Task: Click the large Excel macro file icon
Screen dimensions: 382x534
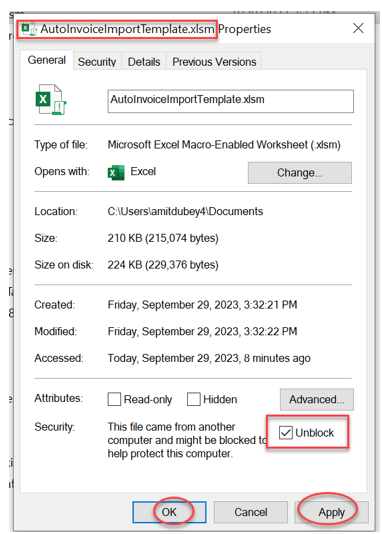Action: coord(51,100)
